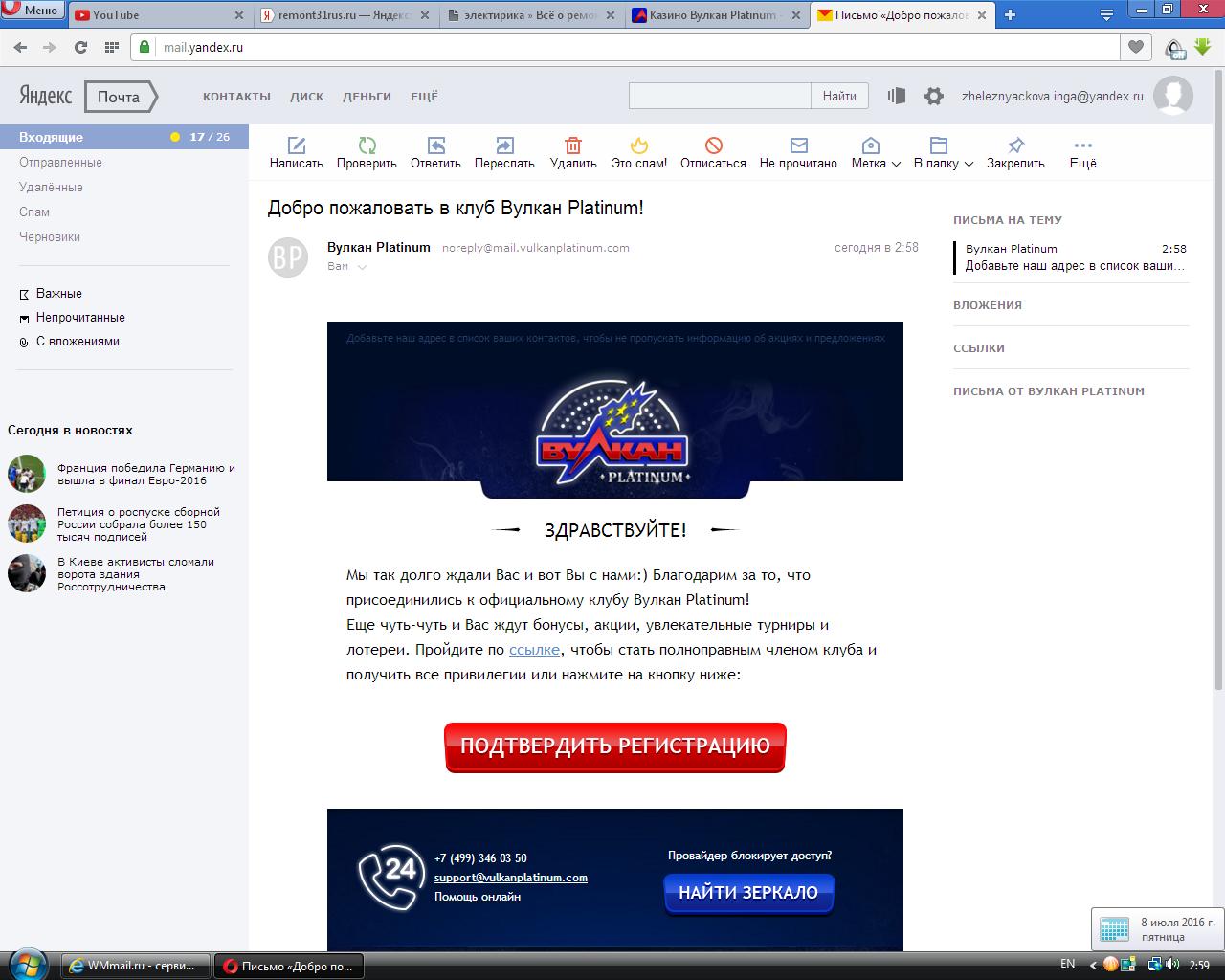
Task: Mark the email as unread (Не прочитано)
Action: coord(798,153)
